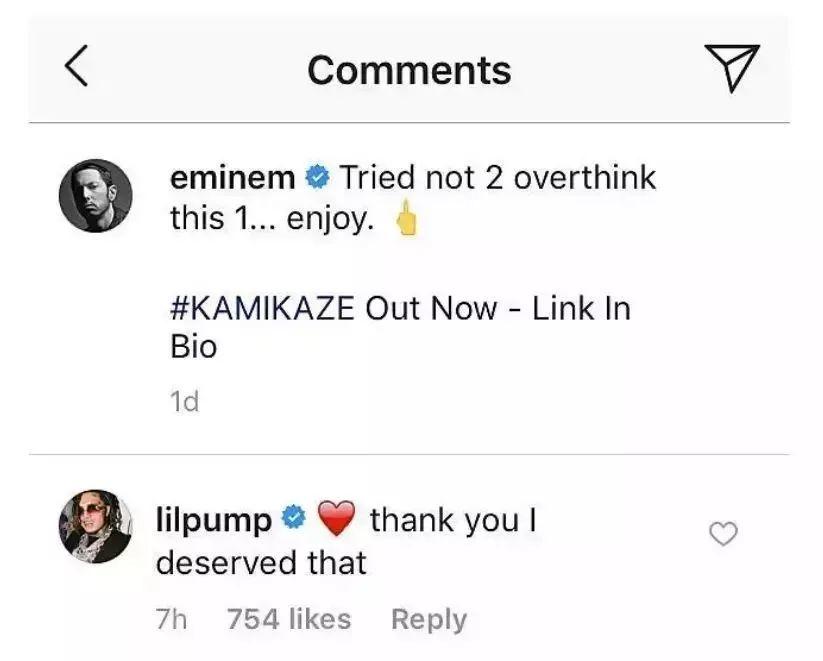Tap the paper plane share icon
Image resolution: width=823 pixels, height=661 pixels.
pyautogui.click(x=731, y=68)
